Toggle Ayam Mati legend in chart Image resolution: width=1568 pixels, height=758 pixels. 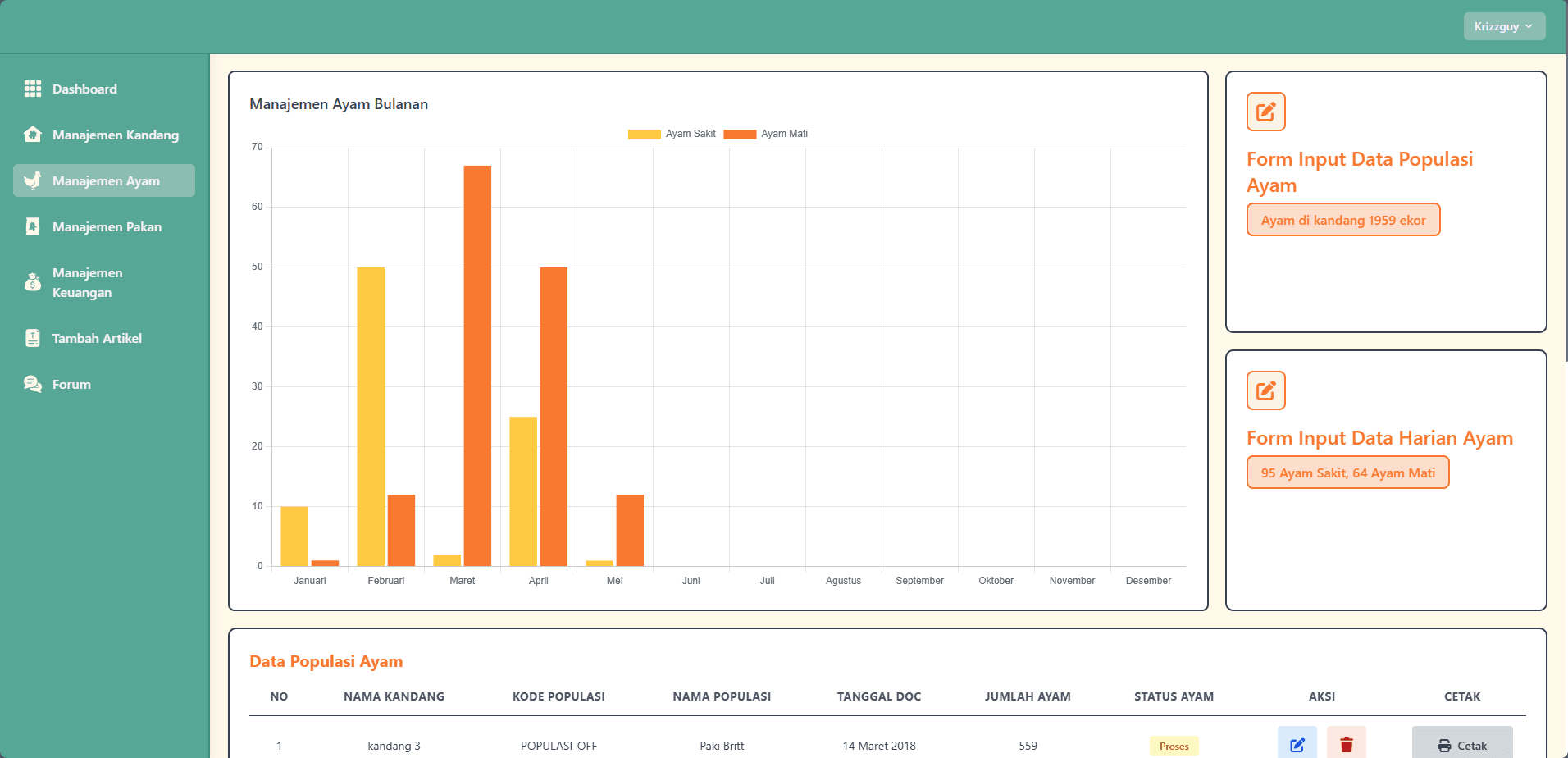click(x=766, y=134)
